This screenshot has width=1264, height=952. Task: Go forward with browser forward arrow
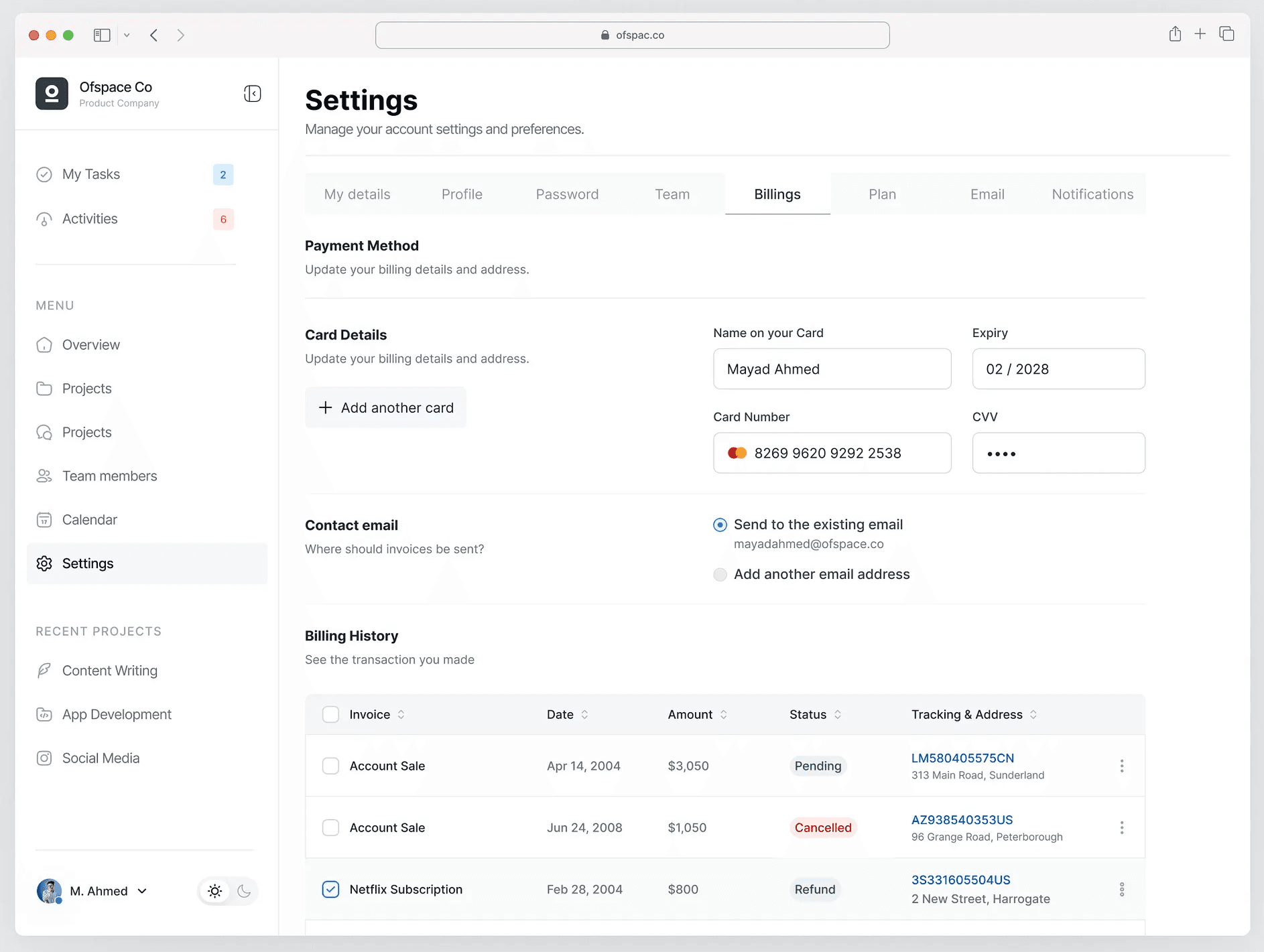[x=180, y=35]
